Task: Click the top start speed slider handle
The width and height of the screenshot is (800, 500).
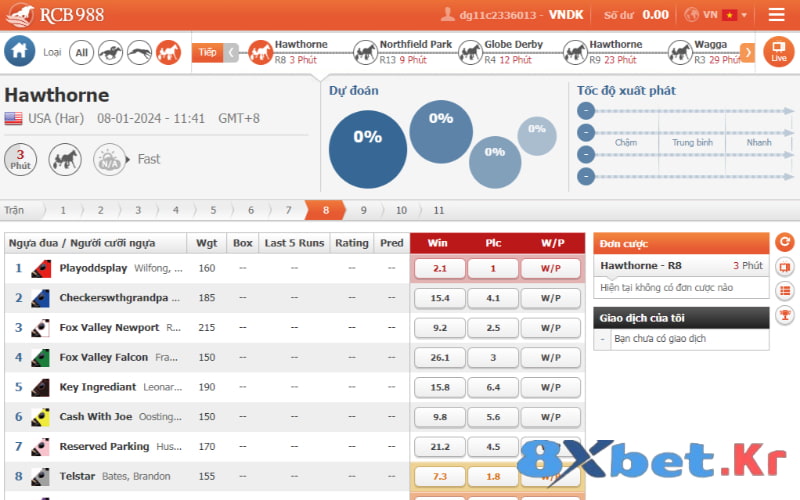Action: tap(587, 110)
